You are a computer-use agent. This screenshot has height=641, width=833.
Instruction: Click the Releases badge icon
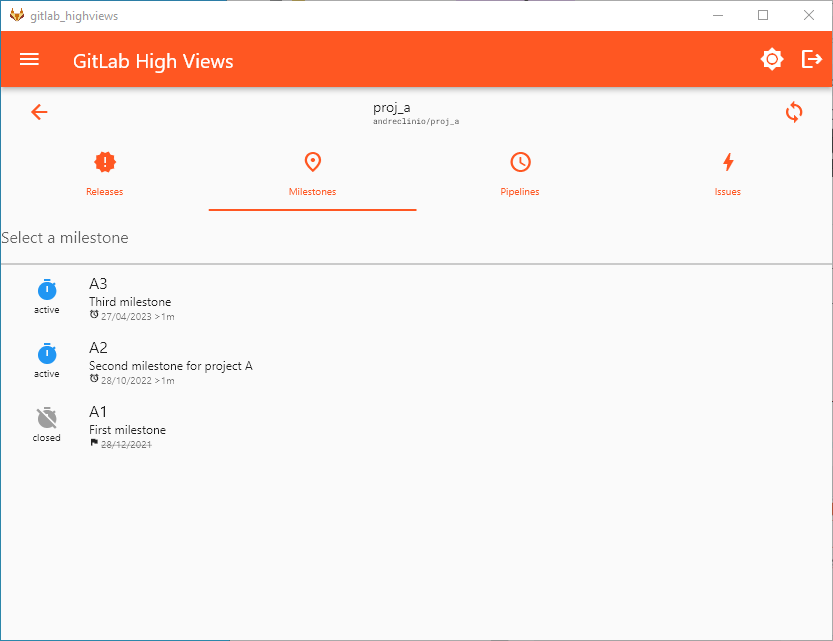(105, 162)
